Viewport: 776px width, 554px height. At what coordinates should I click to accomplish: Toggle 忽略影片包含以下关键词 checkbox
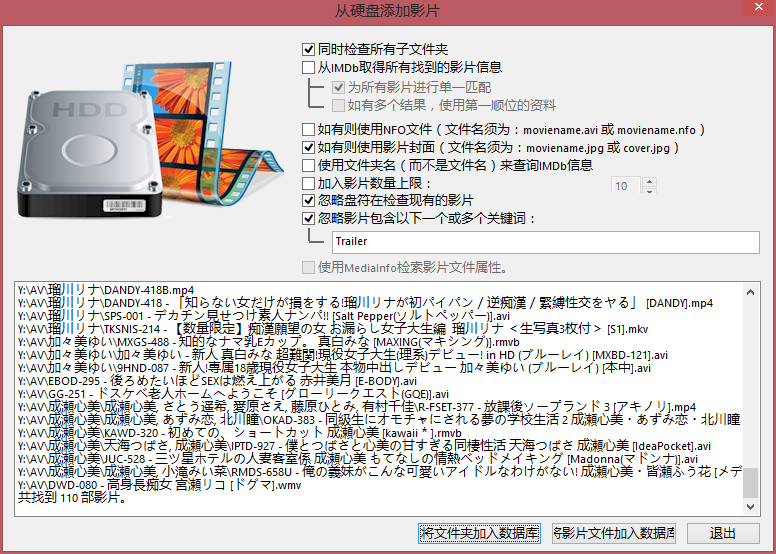(309, 219)
